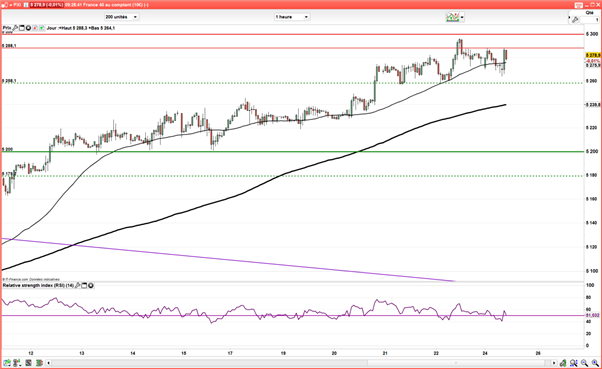This screenshot has width=602, height=369.
Task: Click the circular remove icon next to RSI
Action: (x=91, y=285)
